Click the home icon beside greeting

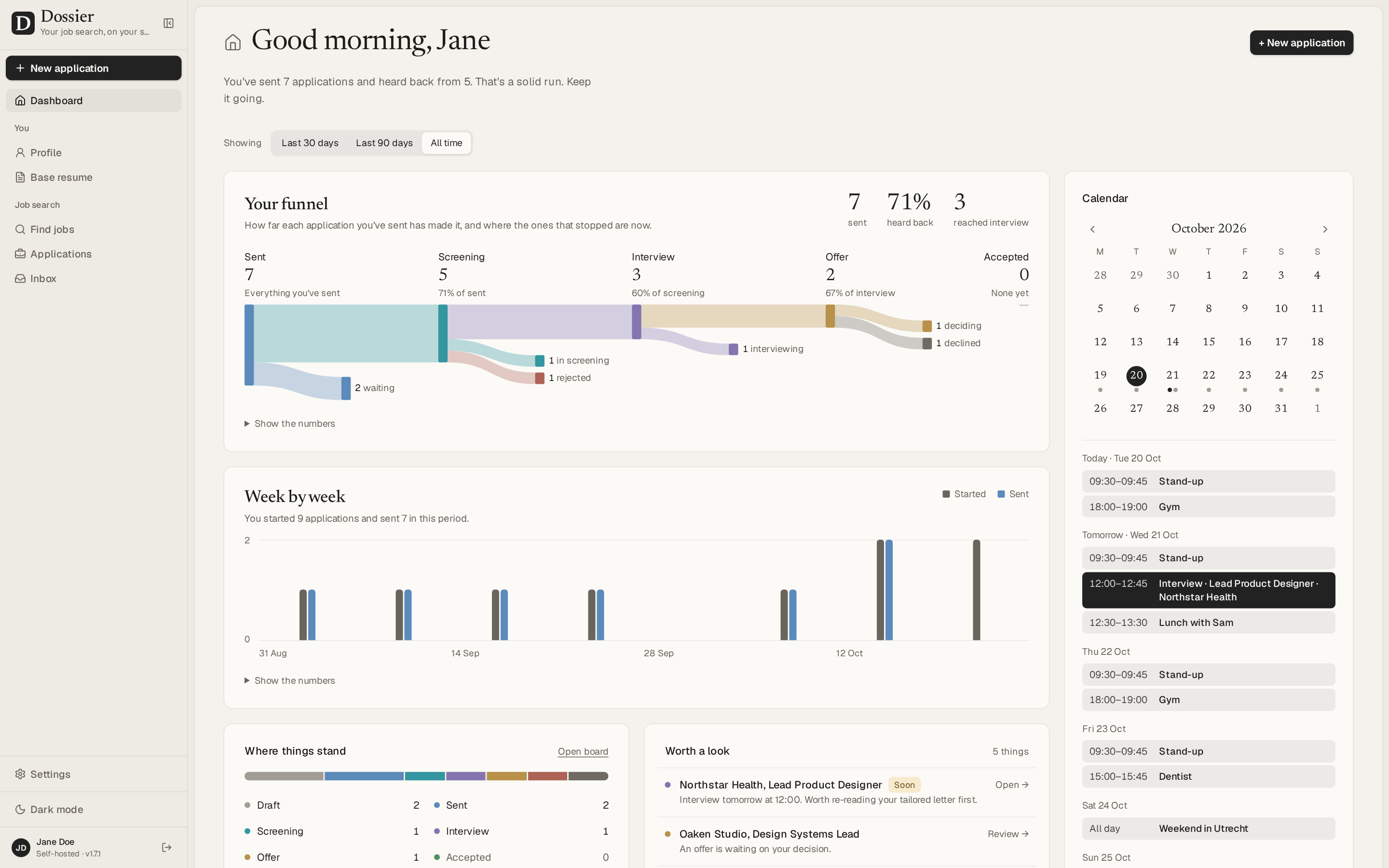(232, 42)
